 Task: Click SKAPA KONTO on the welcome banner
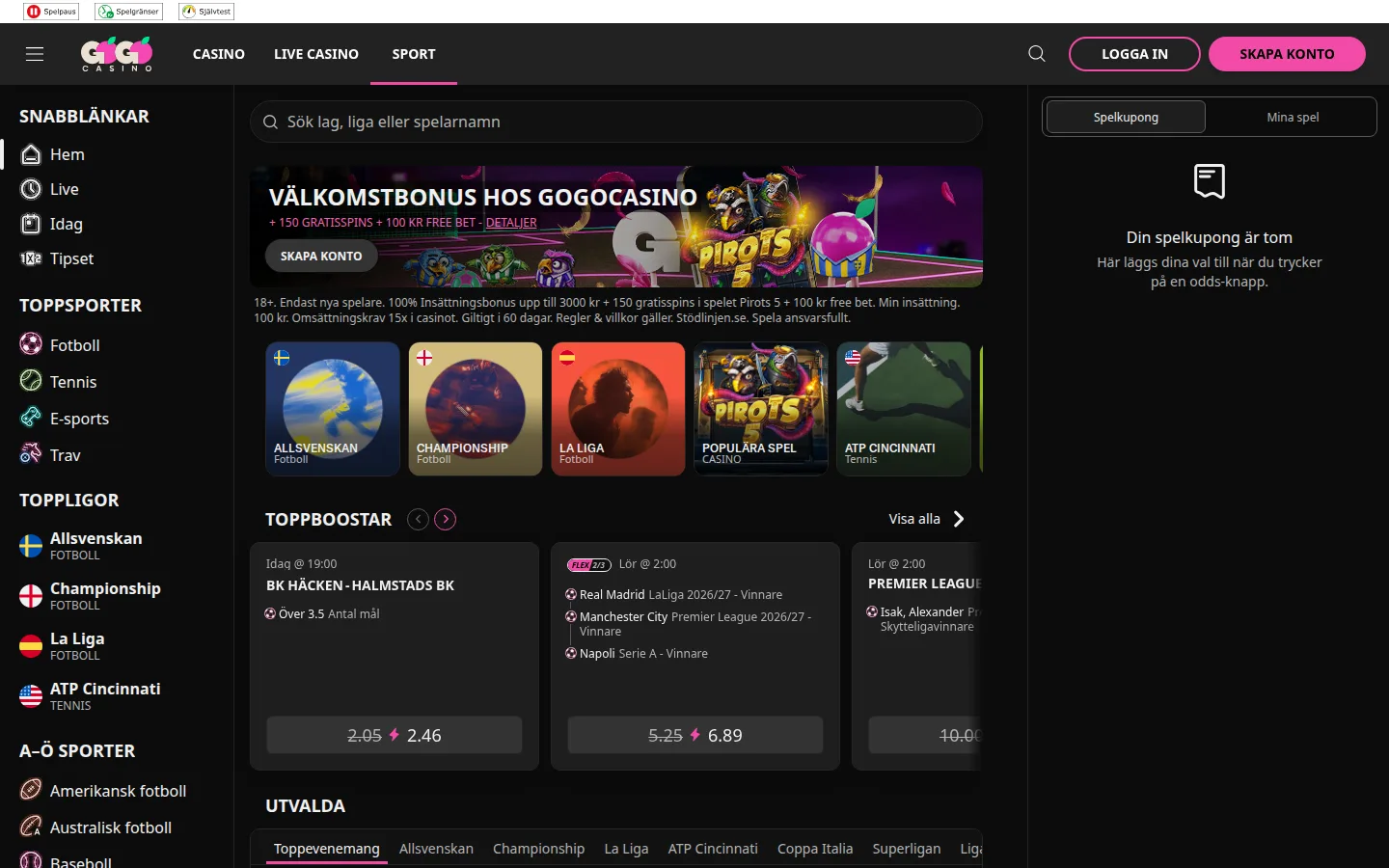[x=321, y=256]
